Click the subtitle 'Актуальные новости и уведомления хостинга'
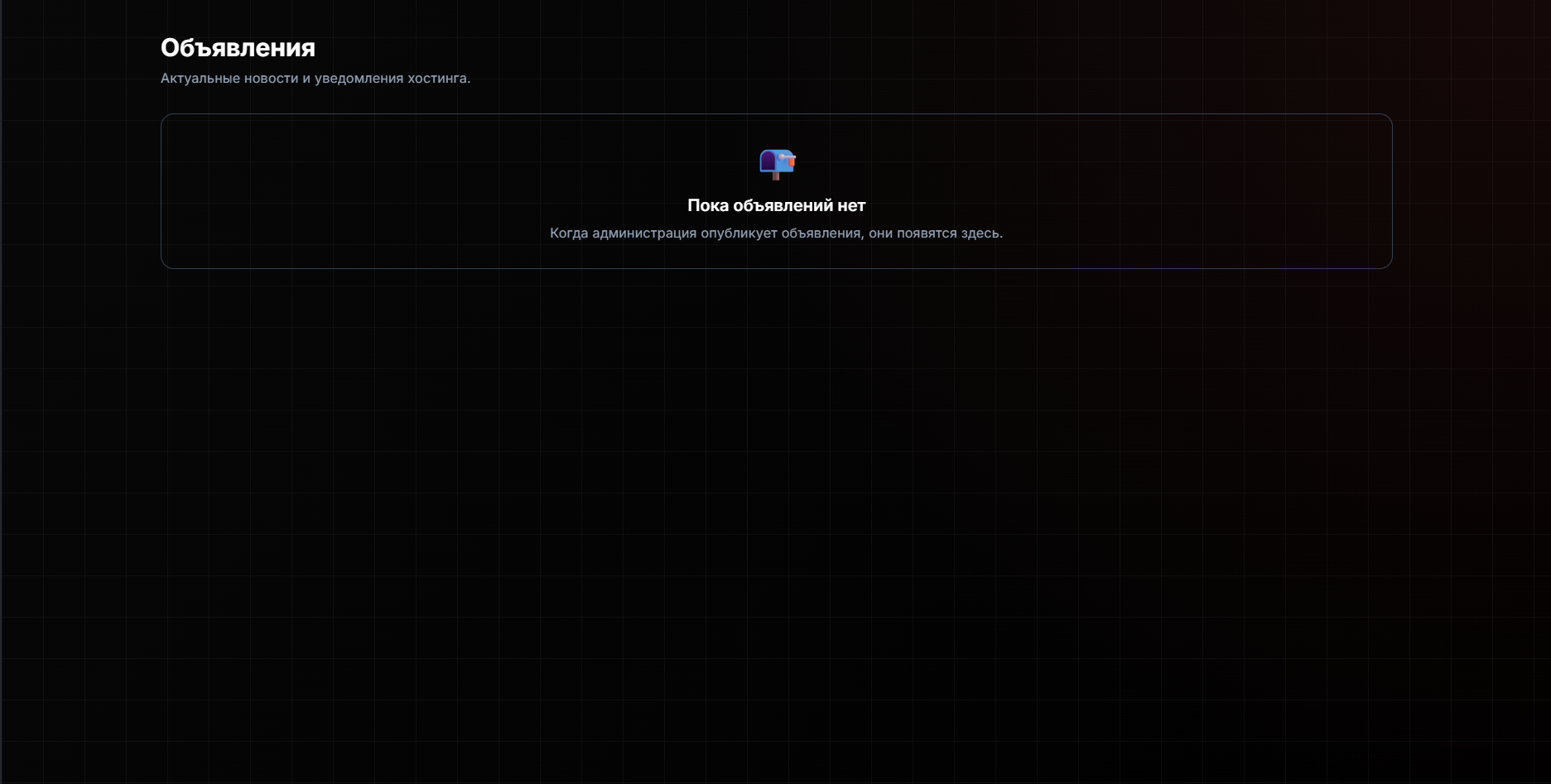 tap(315, 79)
